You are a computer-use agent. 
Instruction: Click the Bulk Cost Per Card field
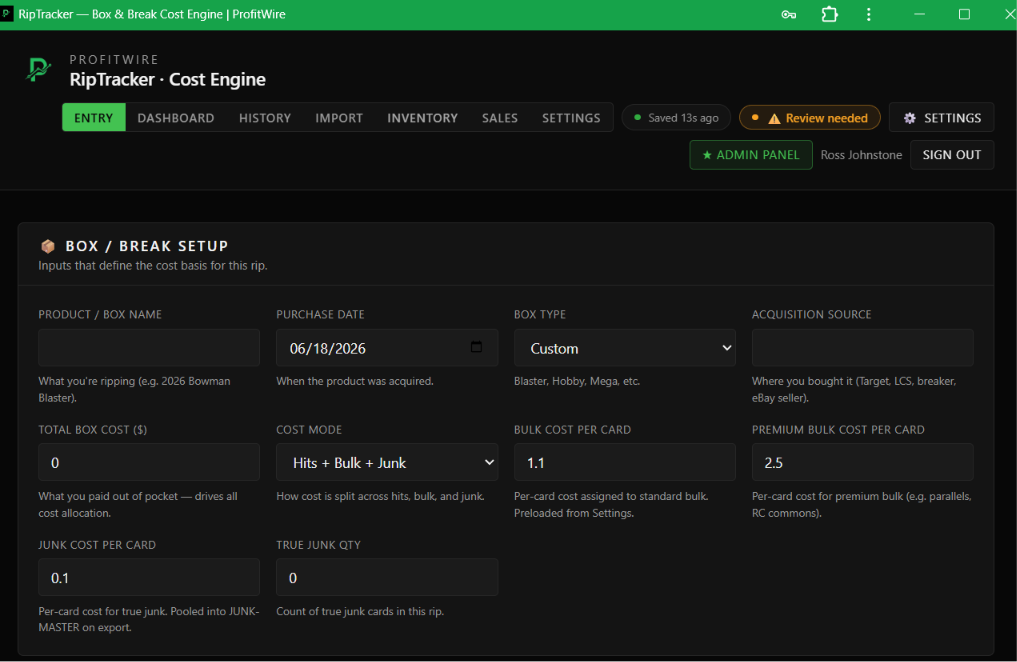point(625,462)
